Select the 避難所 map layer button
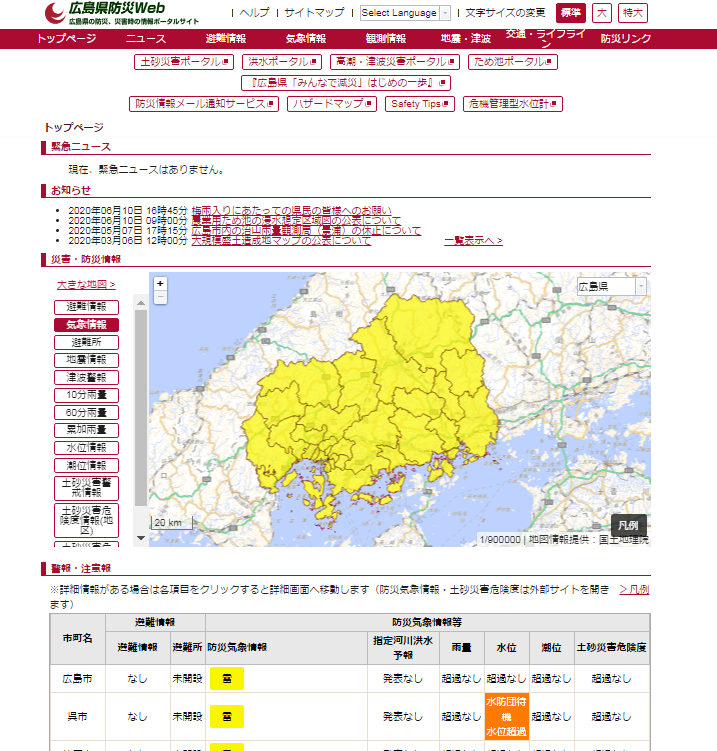The image size is (717, 751). pyautogui.click(x=86, y=342)
